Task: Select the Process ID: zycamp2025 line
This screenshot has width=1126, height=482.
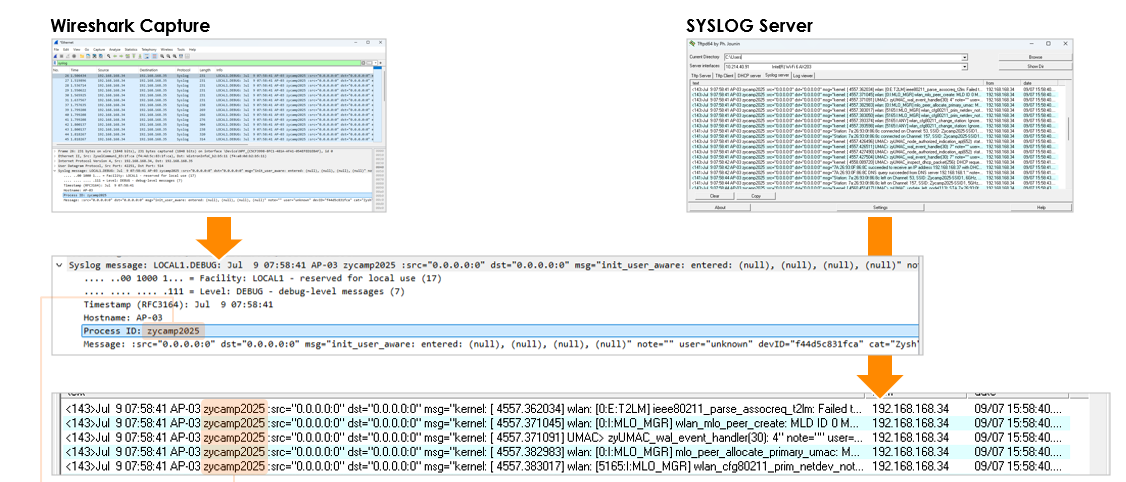Action: click(x=500, y=331)
